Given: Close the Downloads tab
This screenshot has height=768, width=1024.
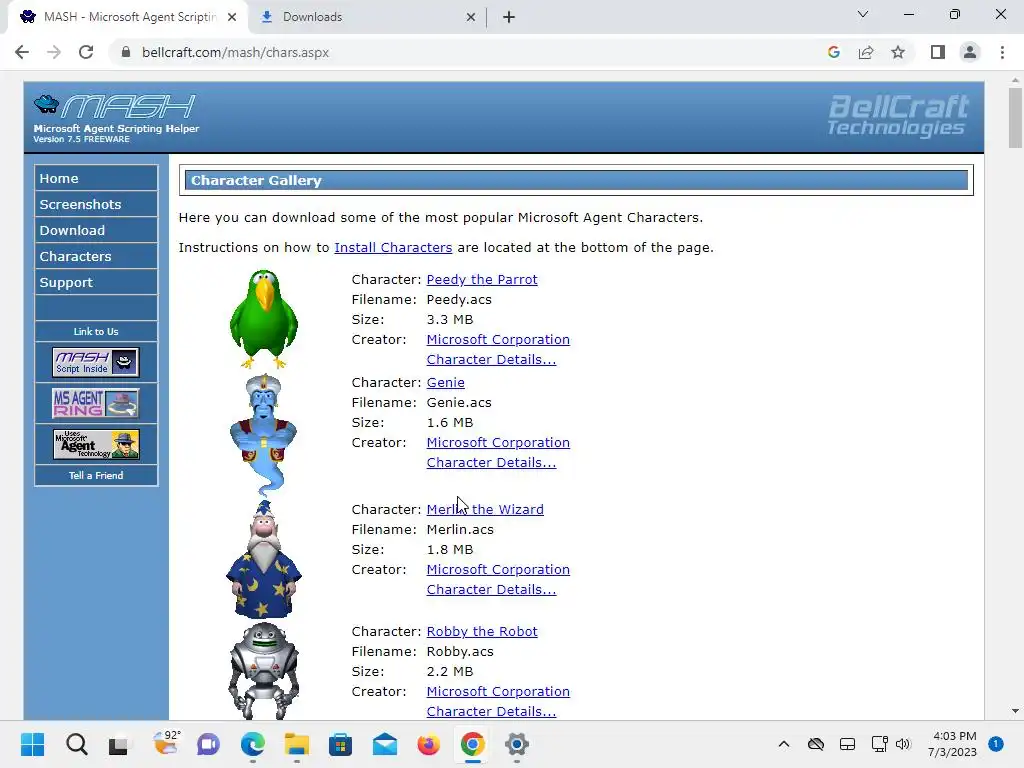Looking at the screenshot, I should click(471, 17).
